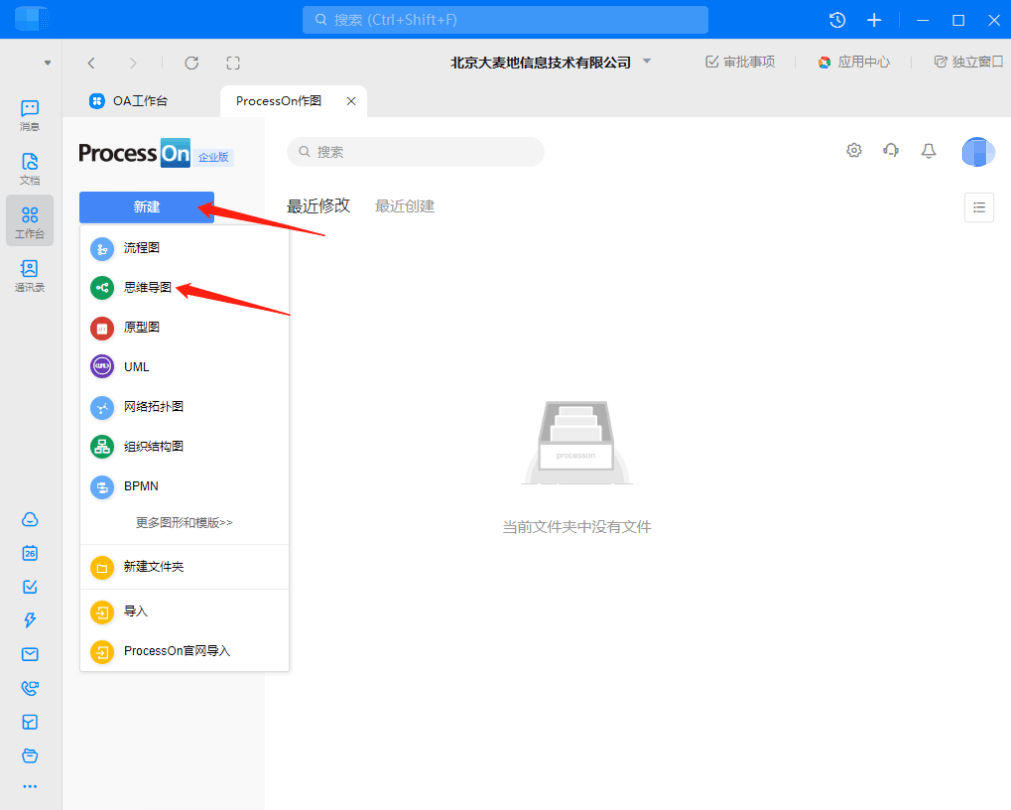Click the app logo in title bar
This screenshot has width=1011, height=810.
coord(32,19)
